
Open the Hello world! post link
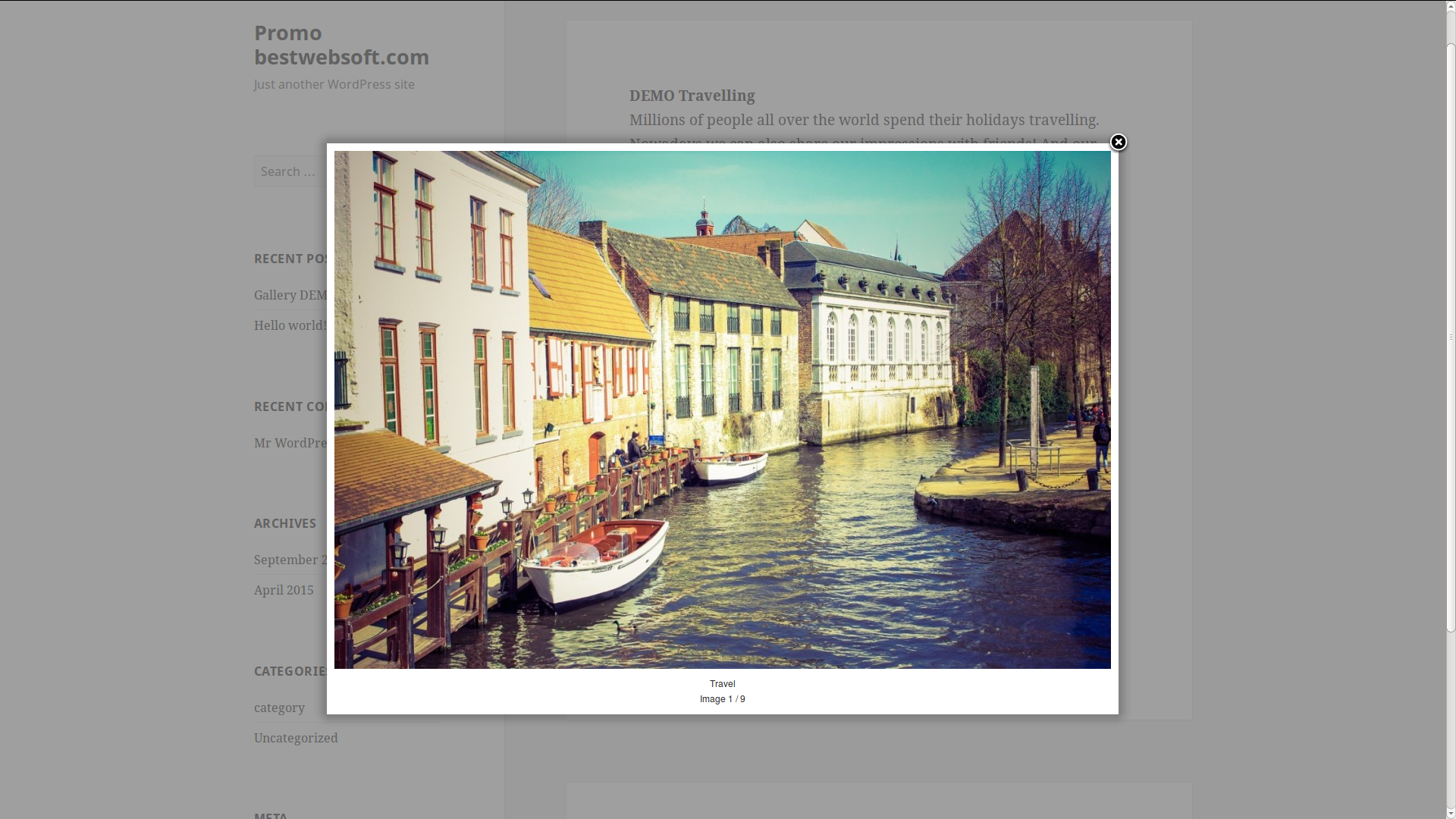(x=290, y=325)
